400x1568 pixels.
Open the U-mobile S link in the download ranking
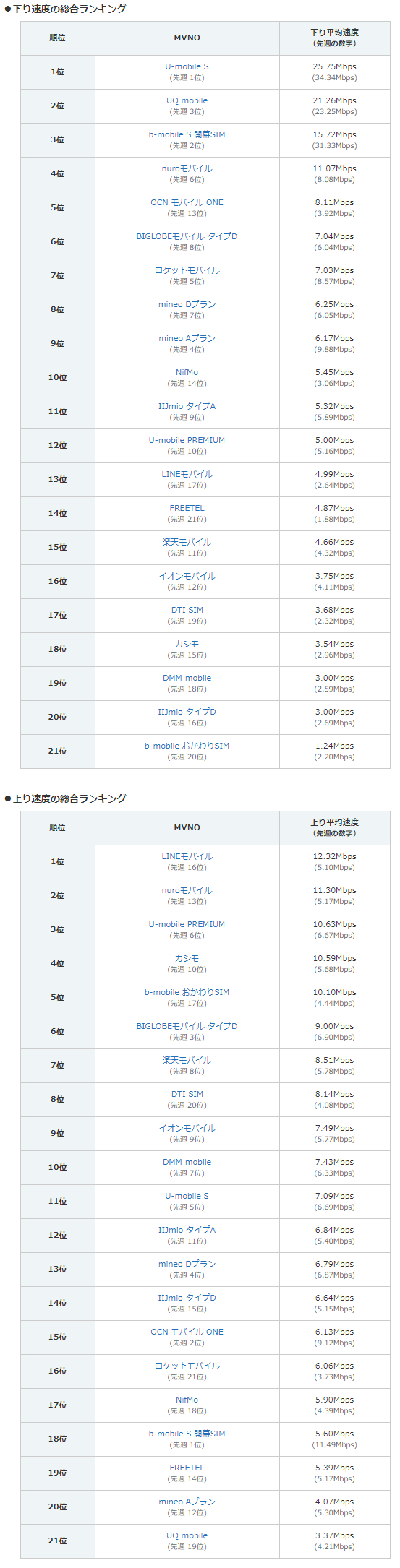click(x=187, y=66)
